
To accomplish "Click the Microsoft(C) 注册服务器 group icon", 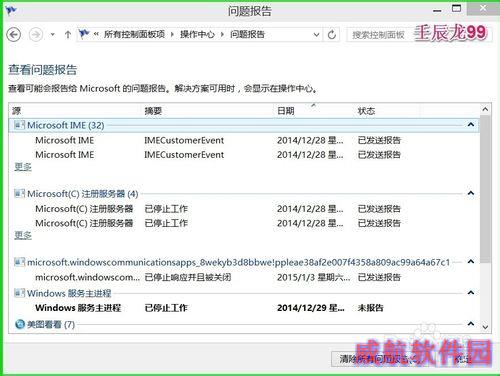I will [19, 193].
